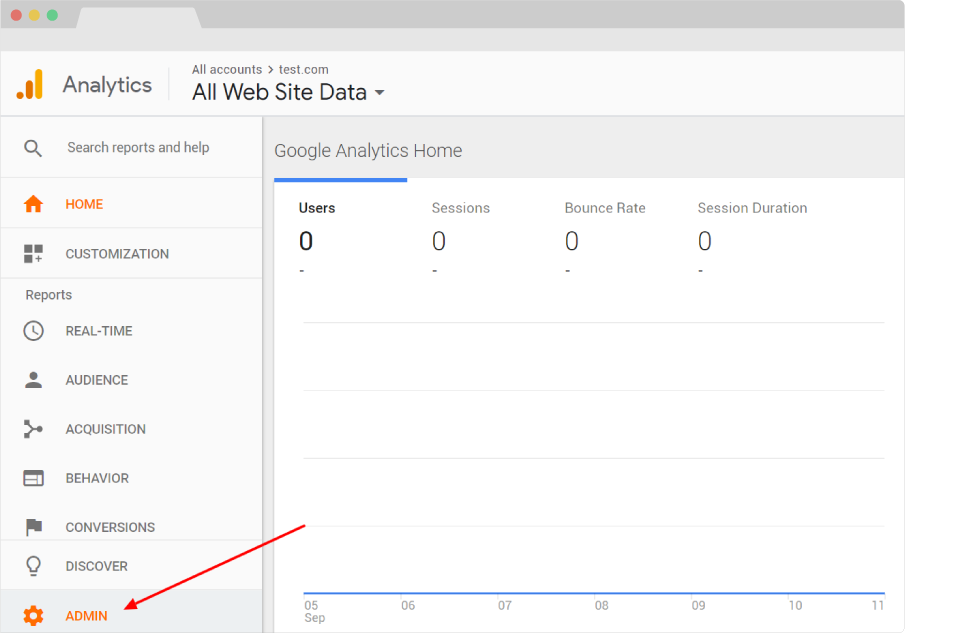Click the test.com breadcrumb link
This screenshot has height=642, width=960.
305,69
